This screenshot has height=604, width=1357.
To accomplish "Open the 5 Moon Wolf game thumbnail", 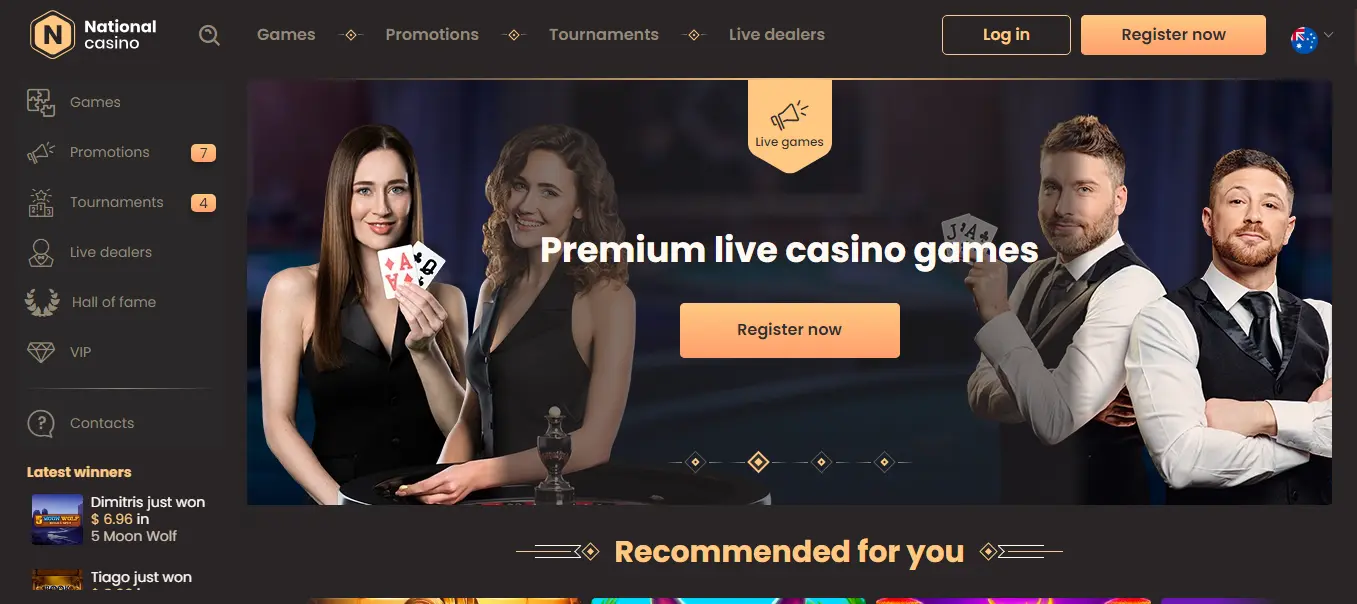I will coord(57,519).
